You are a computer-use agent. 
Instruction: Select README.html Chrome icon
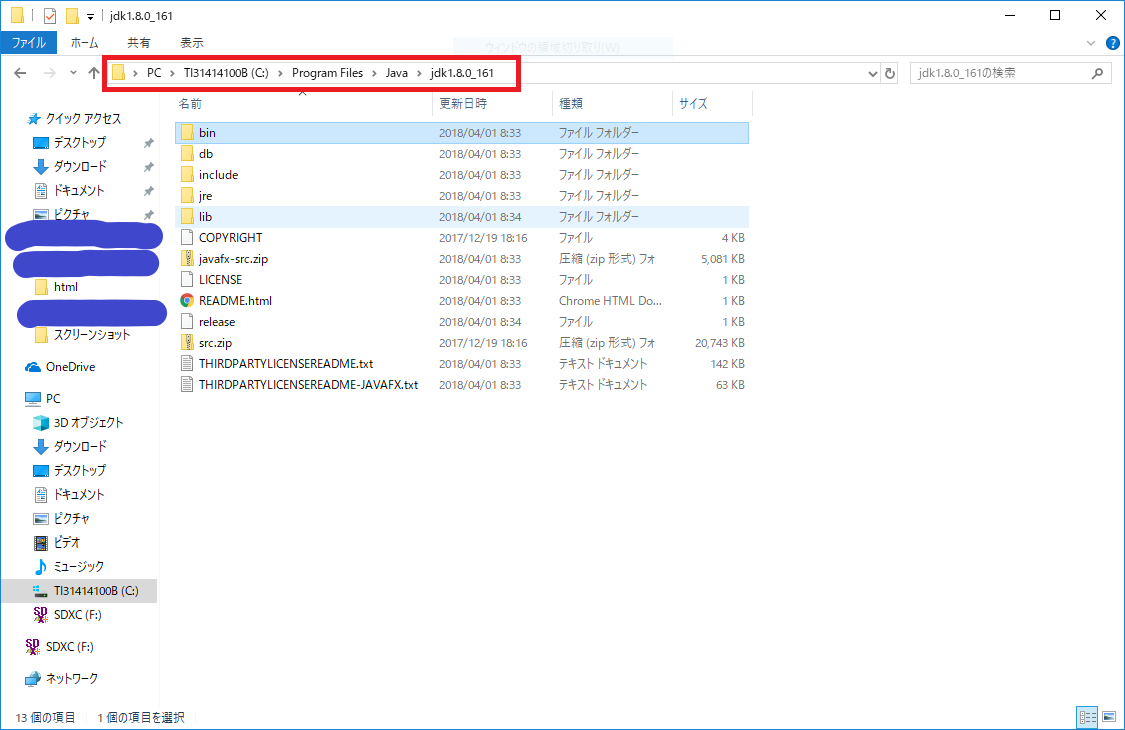pyautogui.click(x=187, y=301)
